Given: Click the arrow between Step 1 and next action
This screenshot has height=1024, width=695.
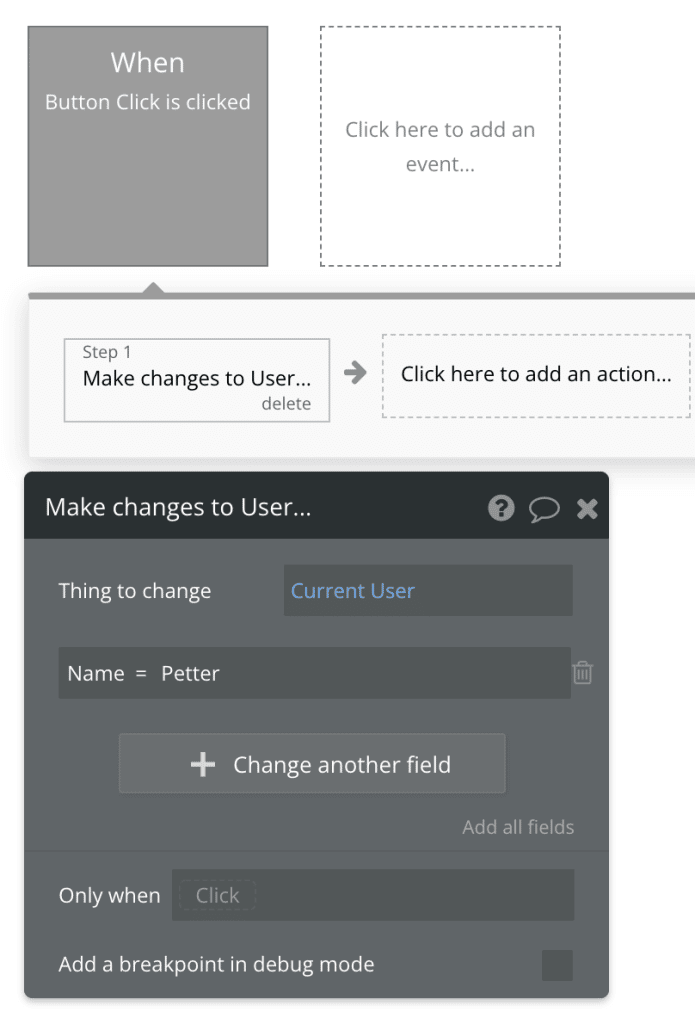Looking at the screenshot, I should (x=356, y=372).
